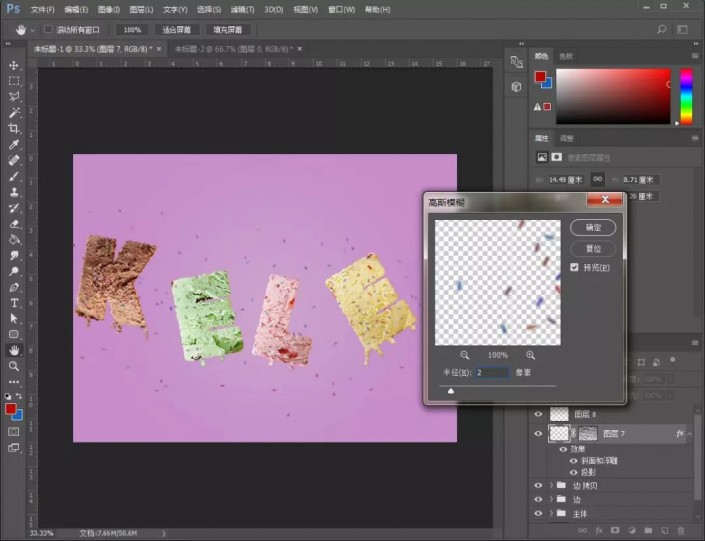
Task: Click the 填充屏幕 button
Action: (228, 30)
